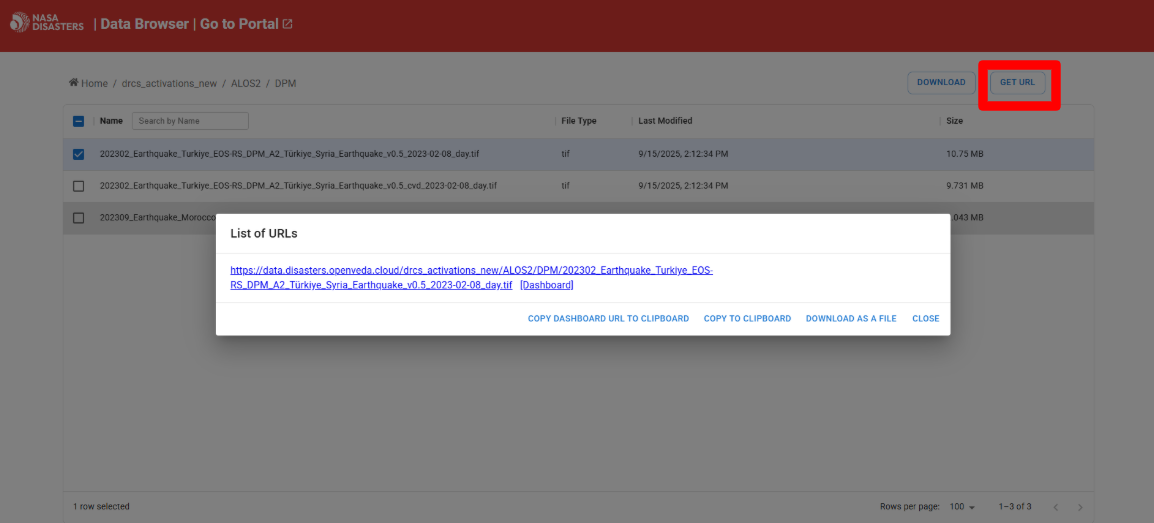
Task: Focus the Search by Name field
Action: 190,121
